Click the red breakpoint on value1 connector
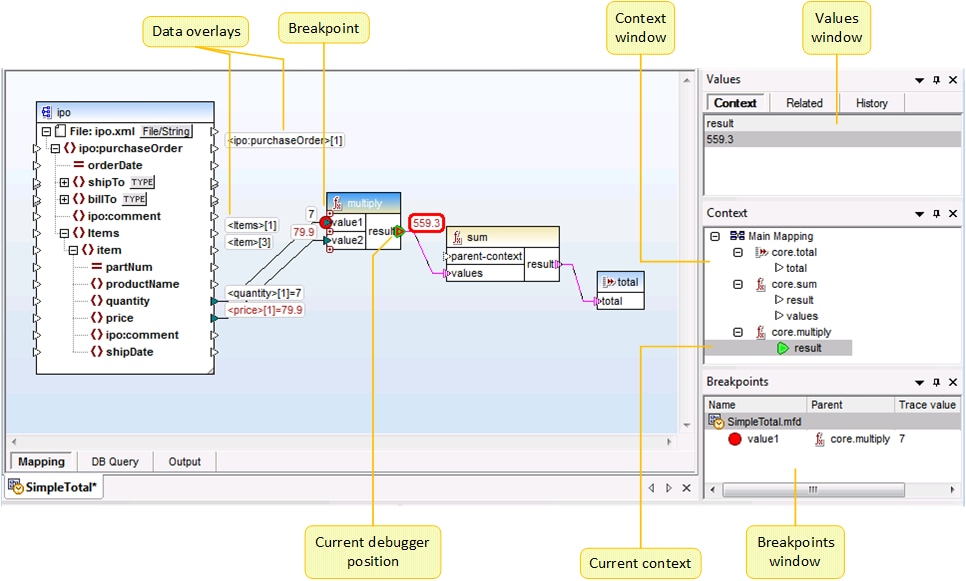 point(325,222)
